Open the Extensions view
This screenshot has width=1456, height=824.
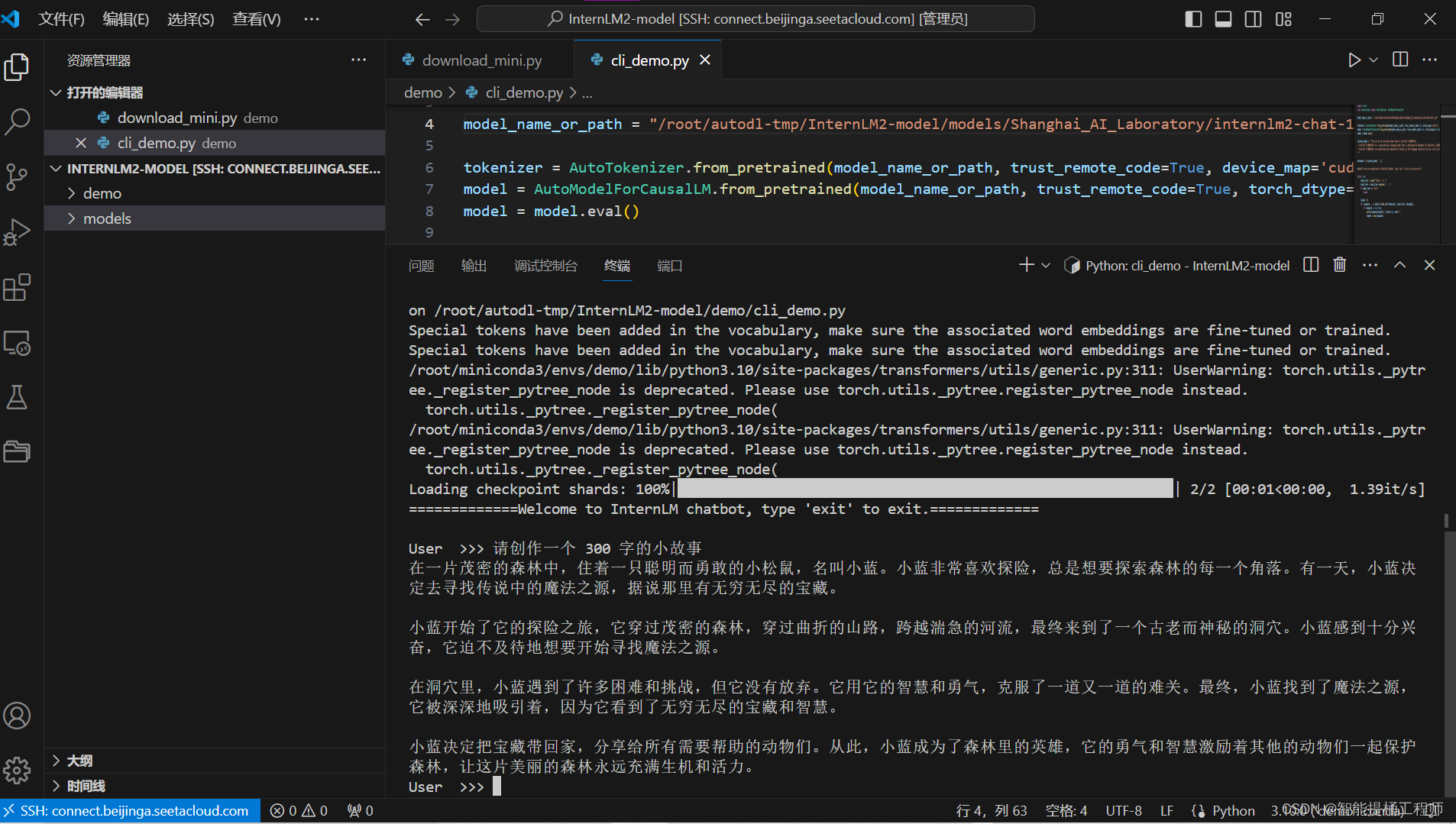pos(17,287)
